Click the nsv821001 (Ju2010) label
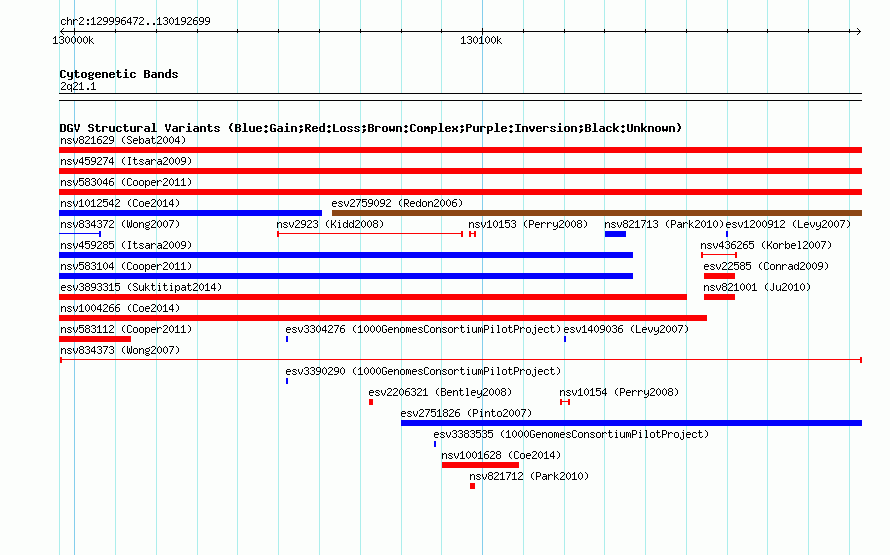This screenshot has height=555, width=890. coord(757,287)
